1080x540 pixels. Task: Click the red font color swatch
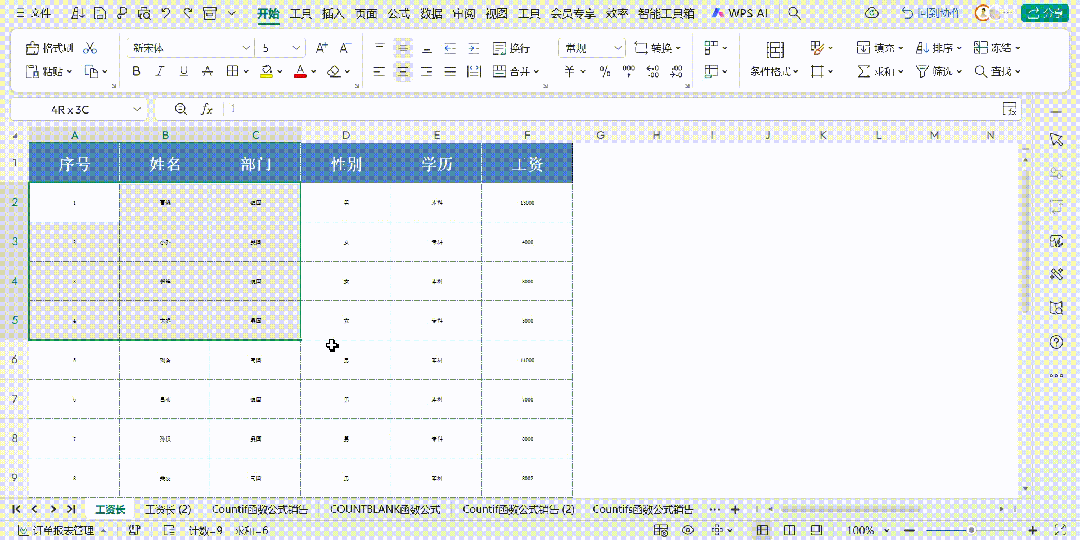299,71
